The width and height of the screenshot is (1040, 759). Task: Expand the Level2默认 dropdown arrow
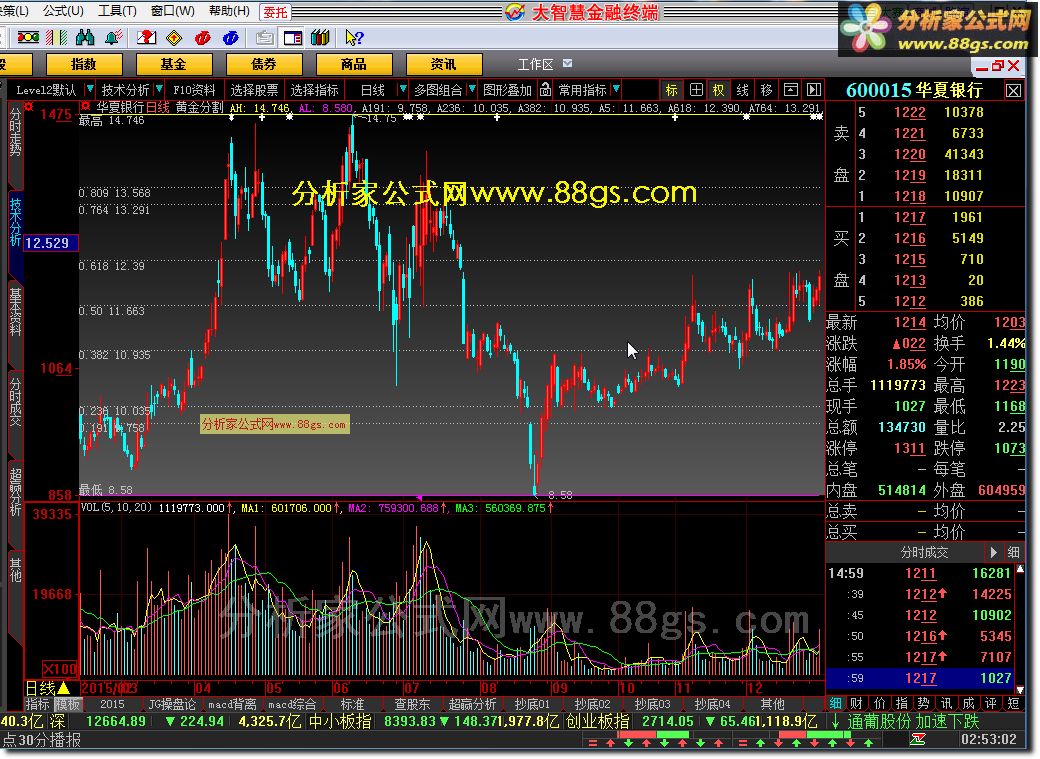90,88
